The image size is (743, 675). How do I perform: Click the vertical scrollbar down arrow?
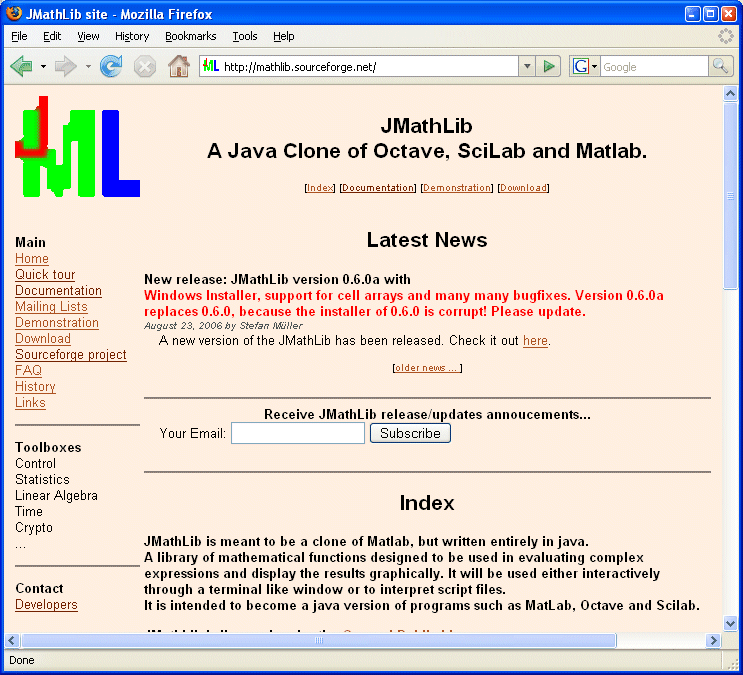[x=730, y=622]
